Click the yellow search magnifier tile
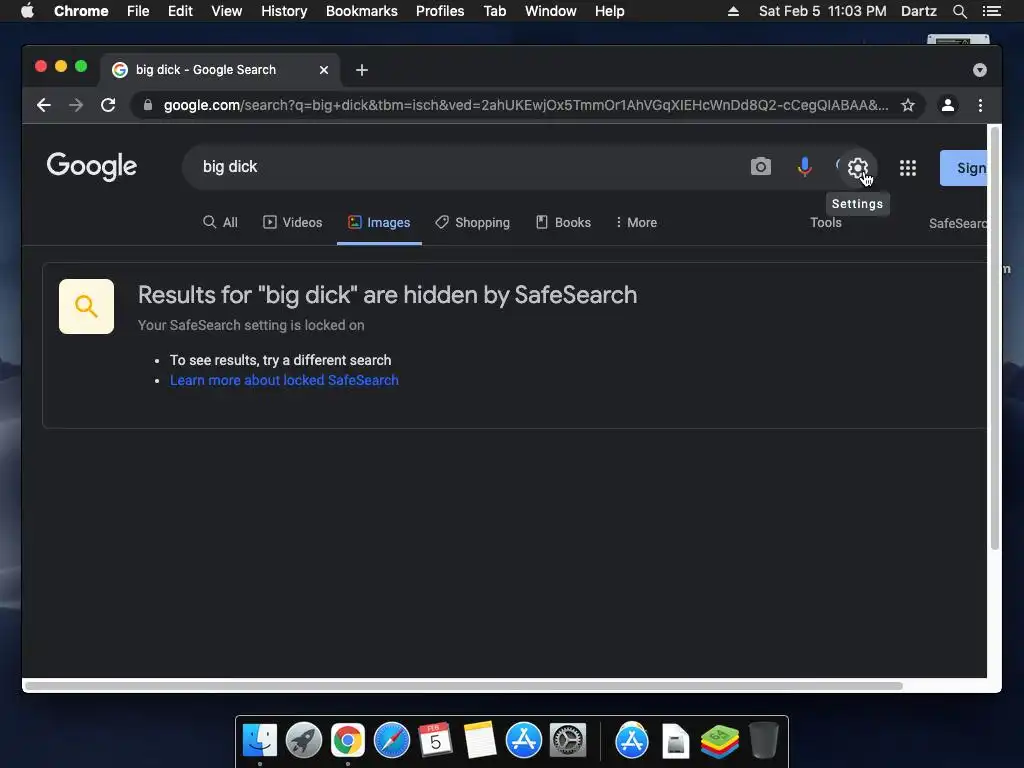The width and height of the screenshot is (1024, 768). click(x=86, y=306)
